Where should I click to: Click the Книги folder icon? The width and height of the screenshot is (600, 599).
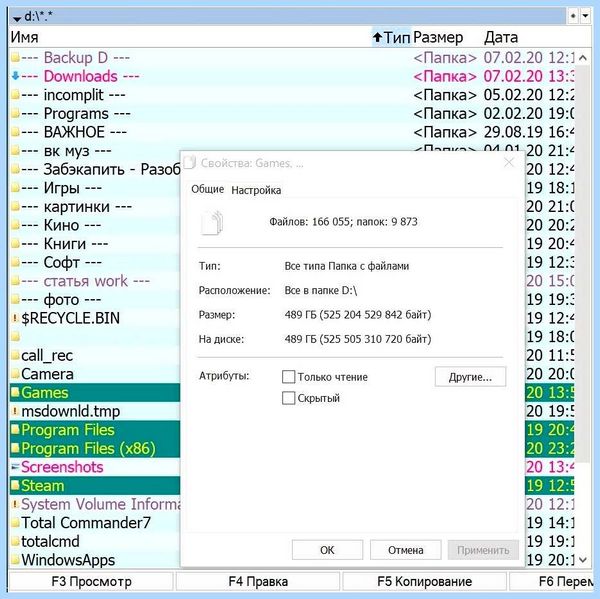[x=15, y=244]
